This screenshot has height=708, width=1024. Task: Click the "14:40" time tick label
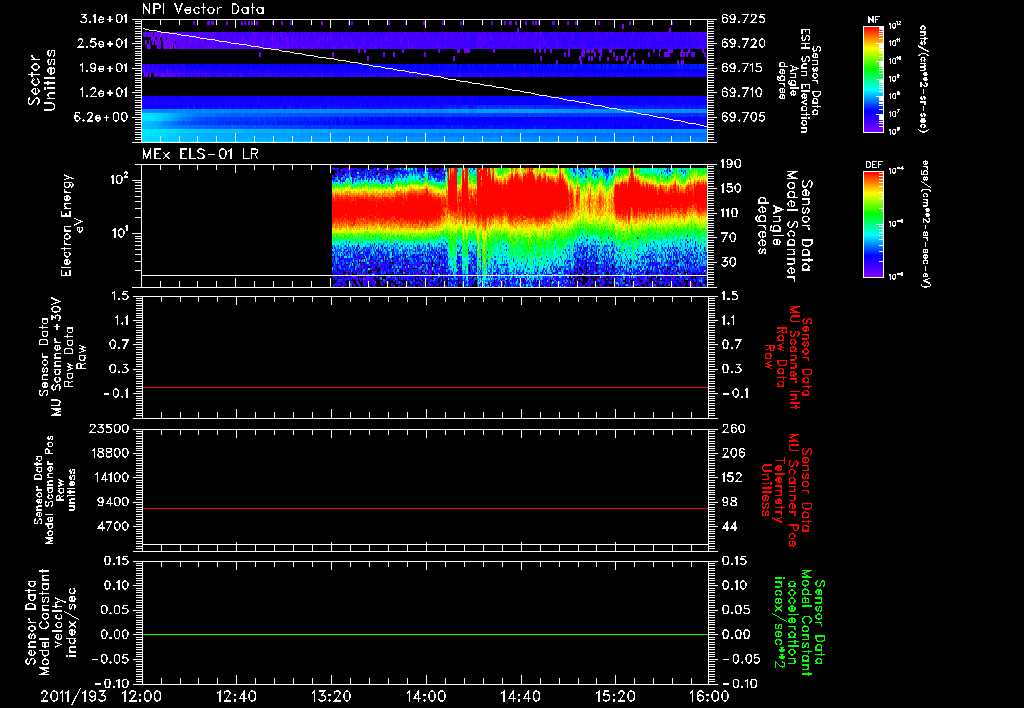[x=520, y=696]
